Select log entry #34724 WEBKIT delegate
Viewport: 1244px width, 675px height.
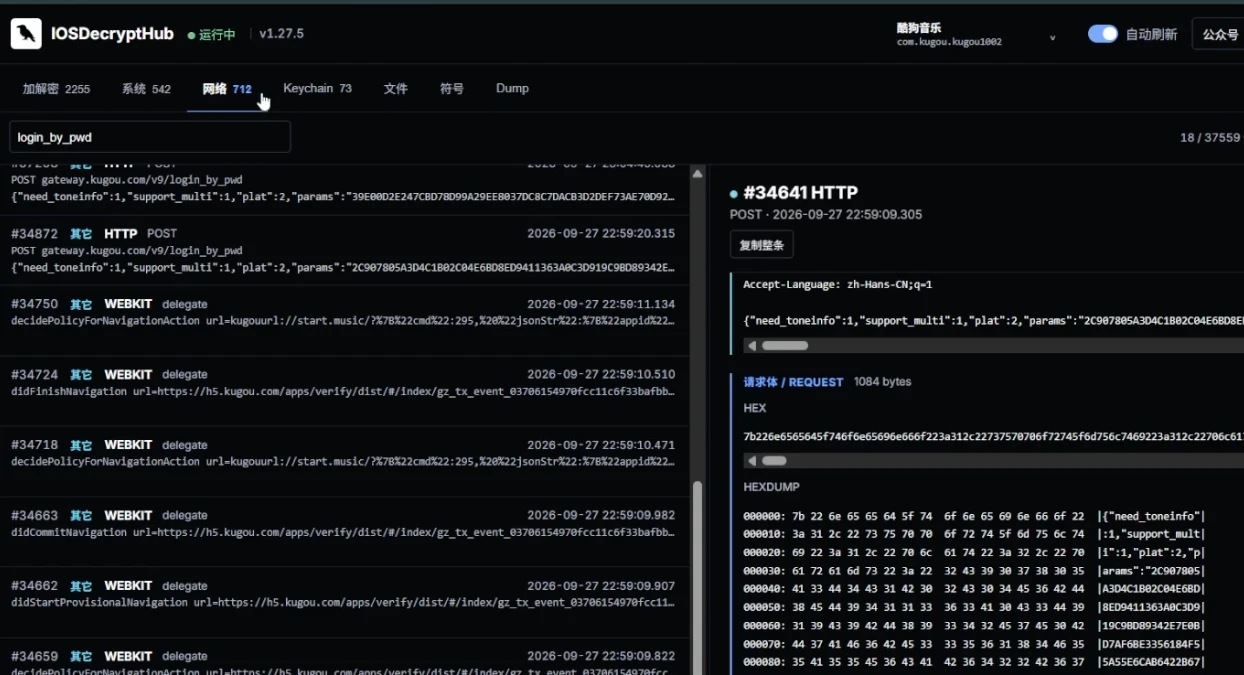point(344,391)
